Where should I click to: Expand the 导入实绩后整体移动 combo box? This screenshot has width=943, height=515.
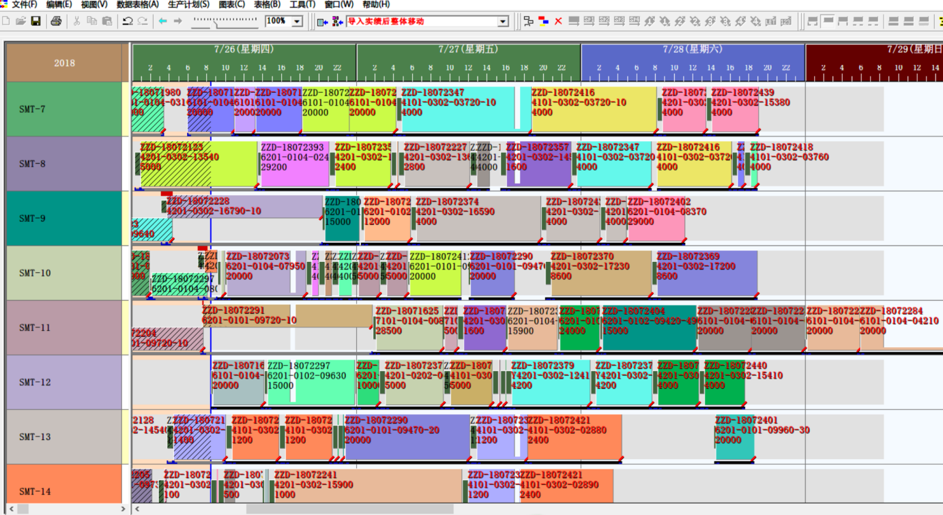coord(503,21)
